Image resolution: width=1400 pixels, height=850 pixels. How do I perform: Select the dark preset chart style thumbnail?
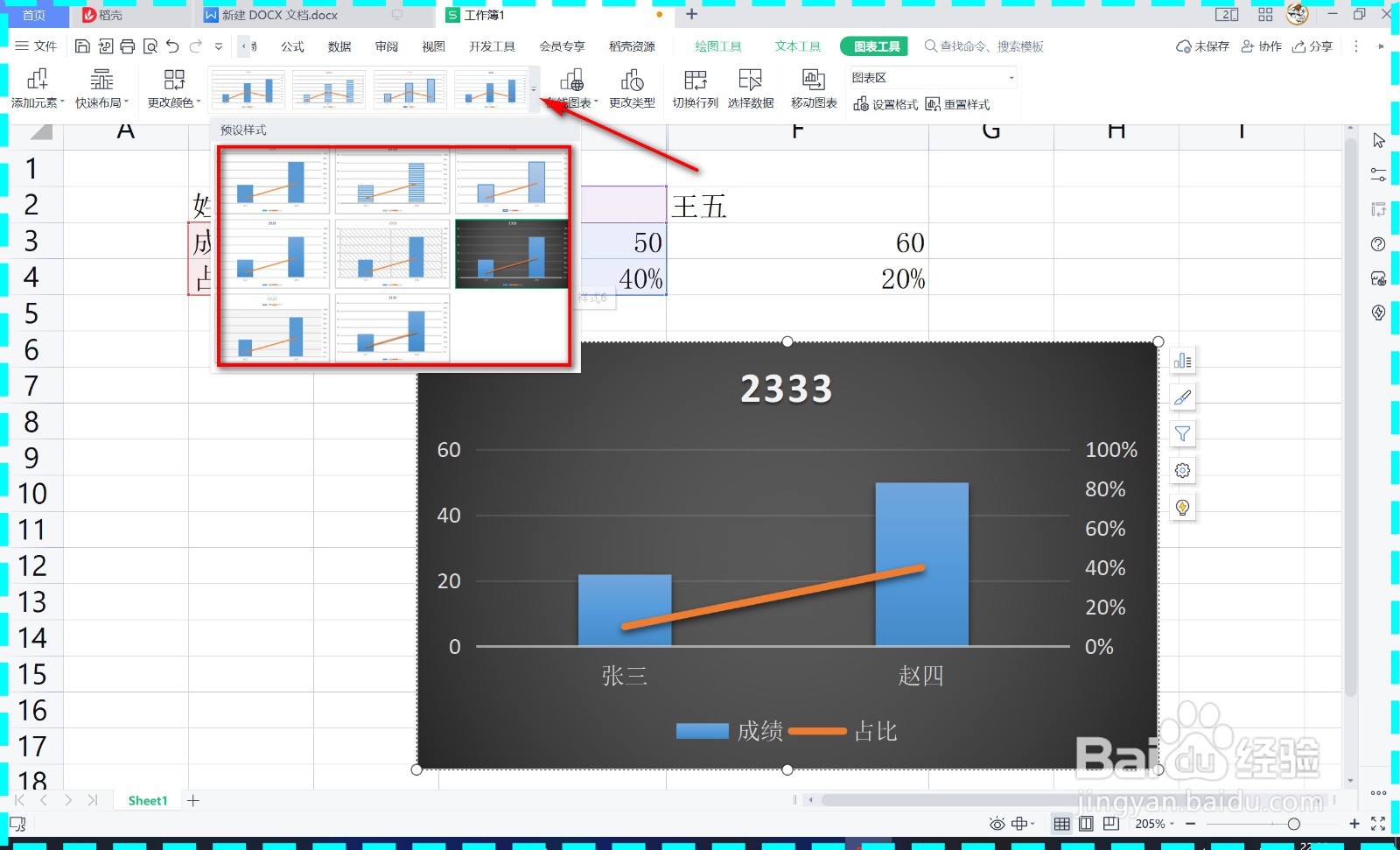511,254
